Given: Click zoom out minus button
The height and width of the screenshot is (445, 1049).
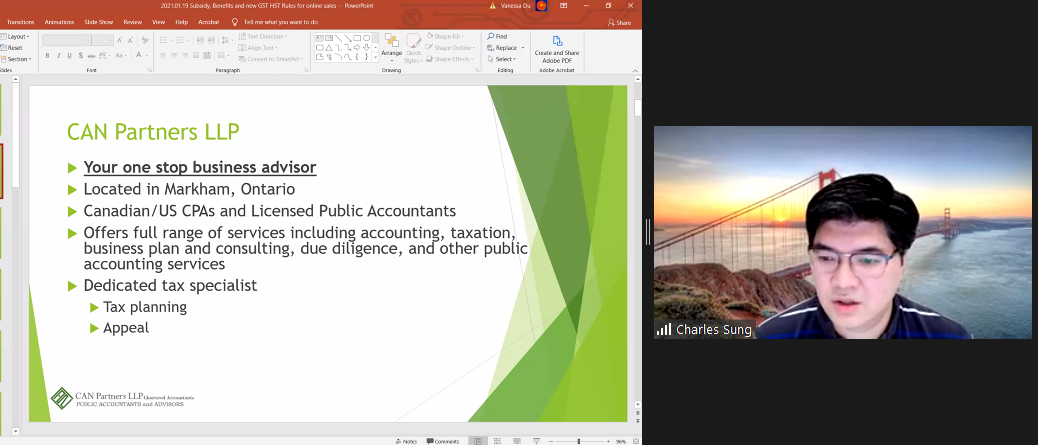Looking at the screenshot, I should [x=551, y=441].
